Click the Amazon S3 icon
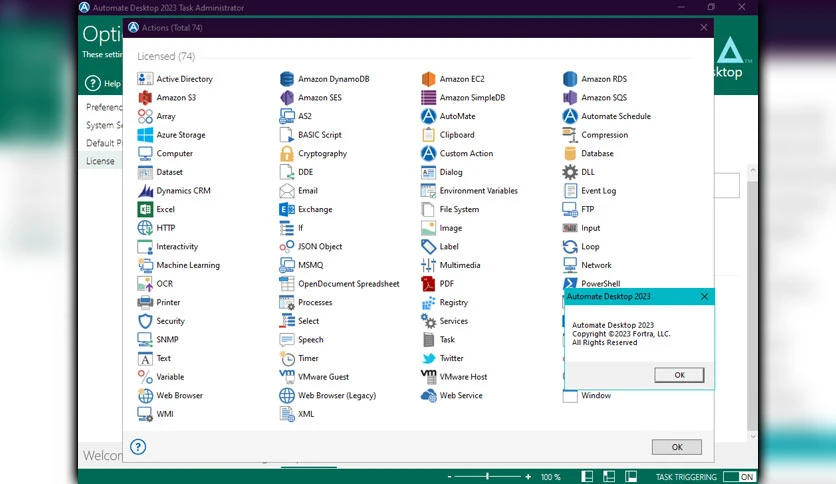 point(145,98)
